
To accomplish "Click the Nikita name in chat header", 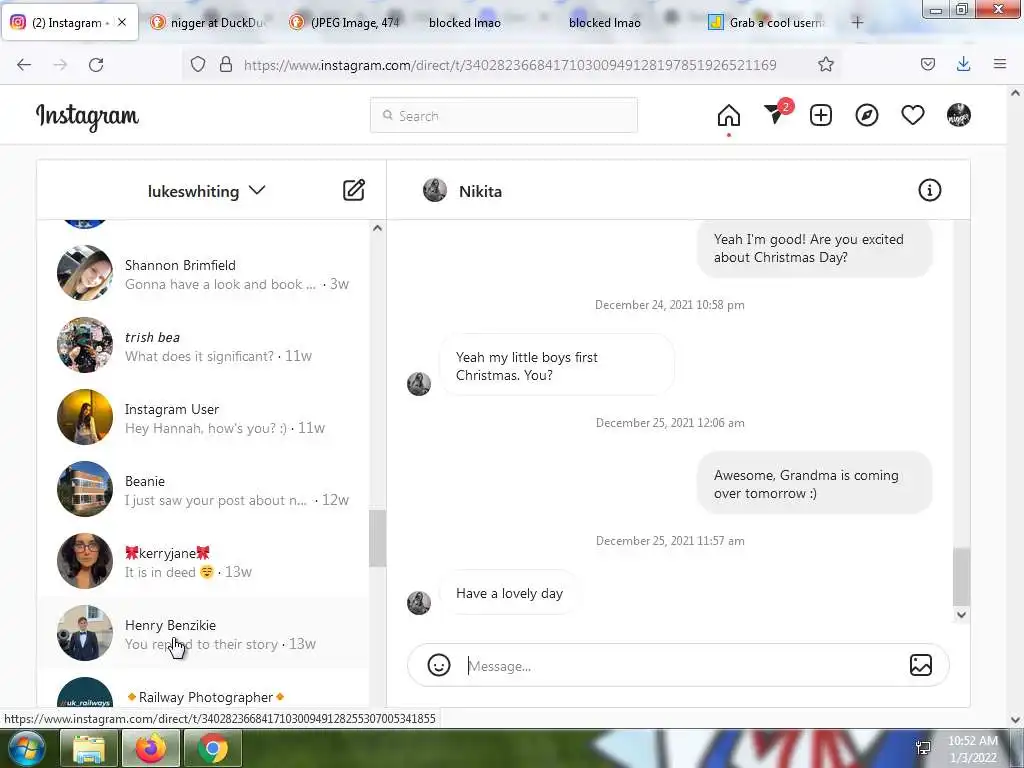I will click(480, 191).
